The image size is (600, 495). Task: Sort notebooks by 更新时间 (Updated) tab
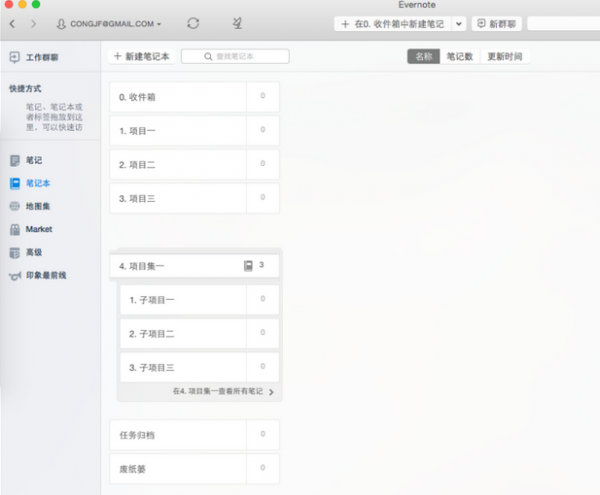(x=504, y=57)
